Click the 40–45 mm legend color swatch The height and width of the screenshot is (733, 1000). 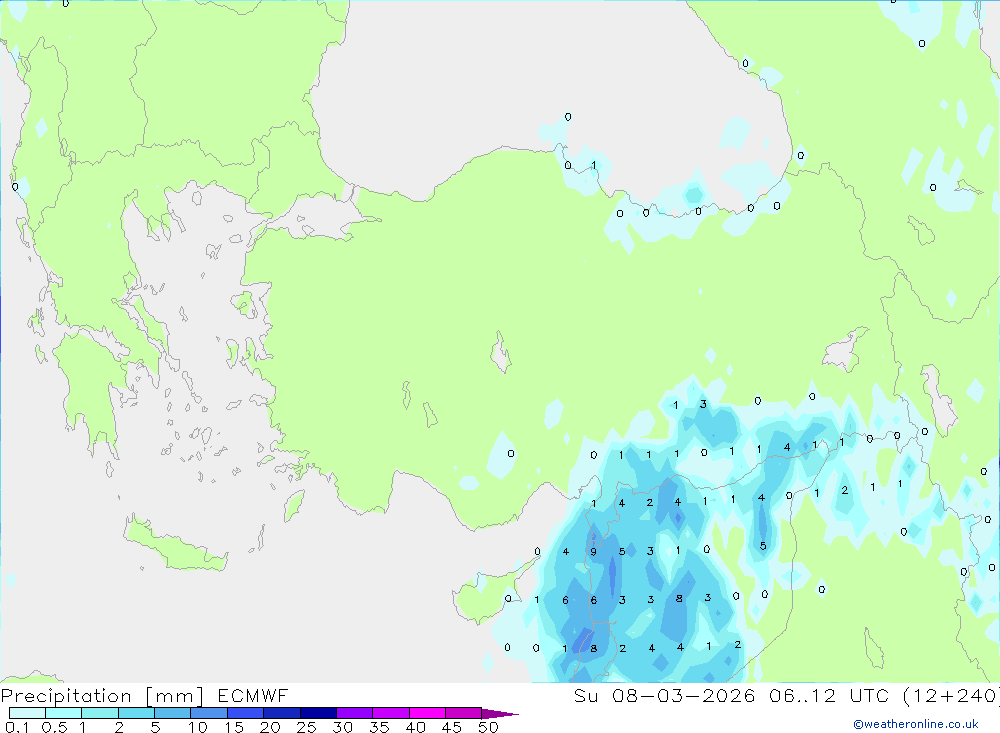427,713
